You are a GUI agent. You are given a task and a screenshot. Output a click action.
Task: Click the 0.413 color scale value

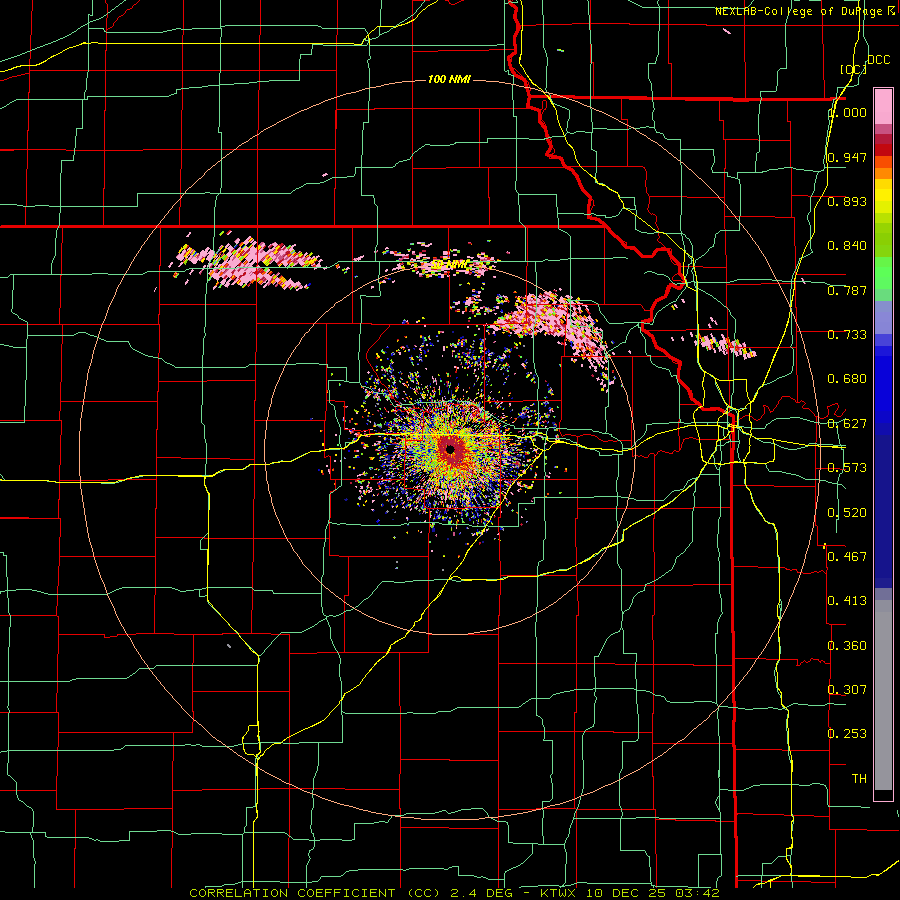click(x=847, y=601)
